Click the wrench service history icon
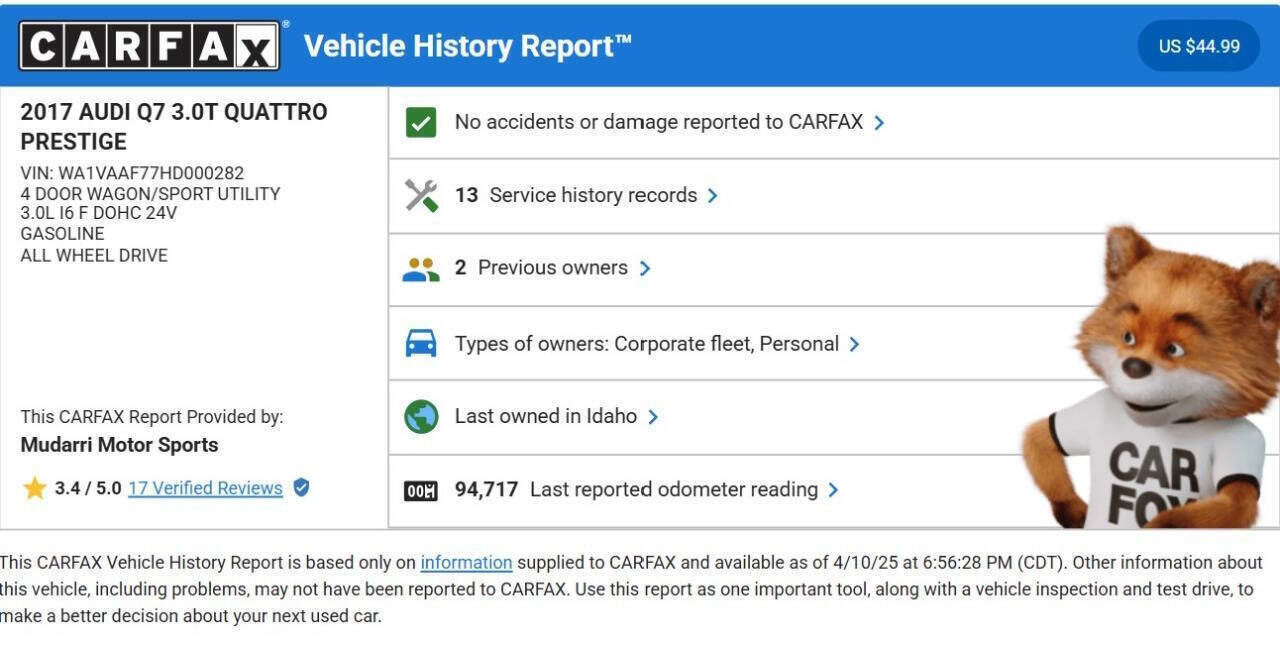Viewport: 1280px width, 659px height. (421, 195)
